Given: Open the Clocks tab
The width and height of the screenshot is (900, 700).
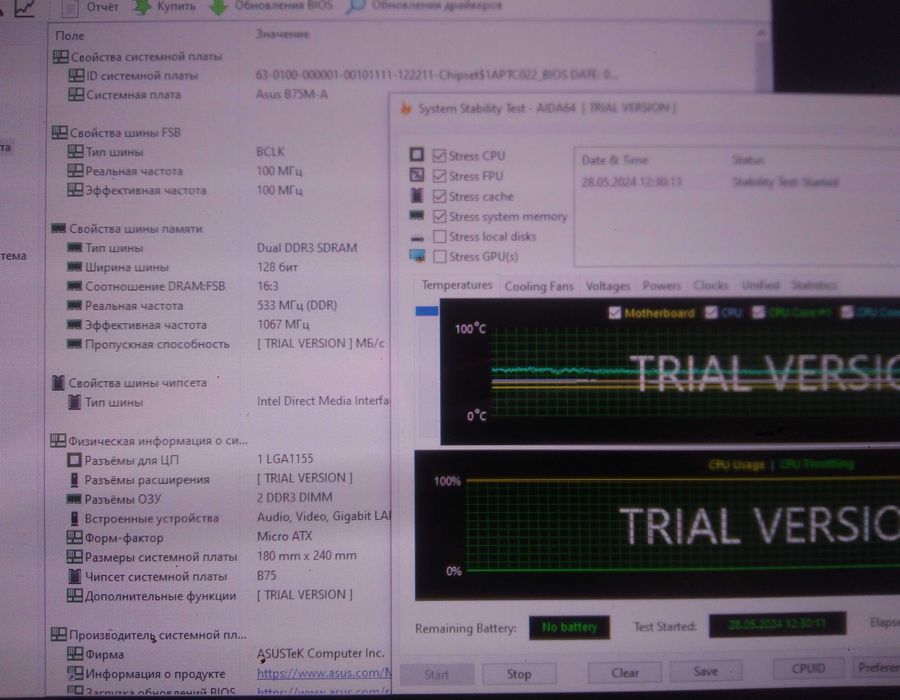Looking at the screenshot, I should (x=711, y=285).
